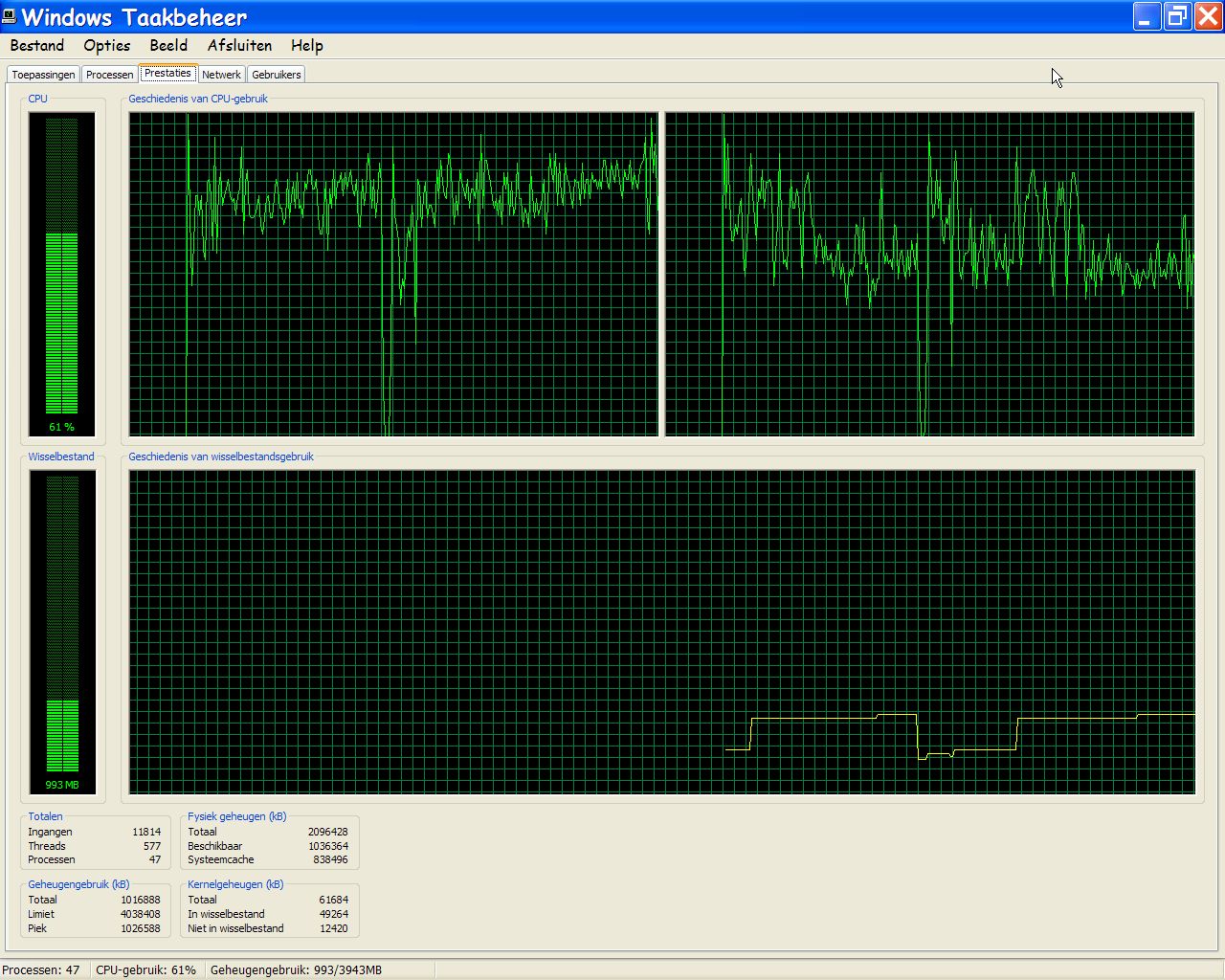Screen dimensions: 1225x980
Task: Click the Fysiek geheugen (kB) group label
Action: click(236, 816)
